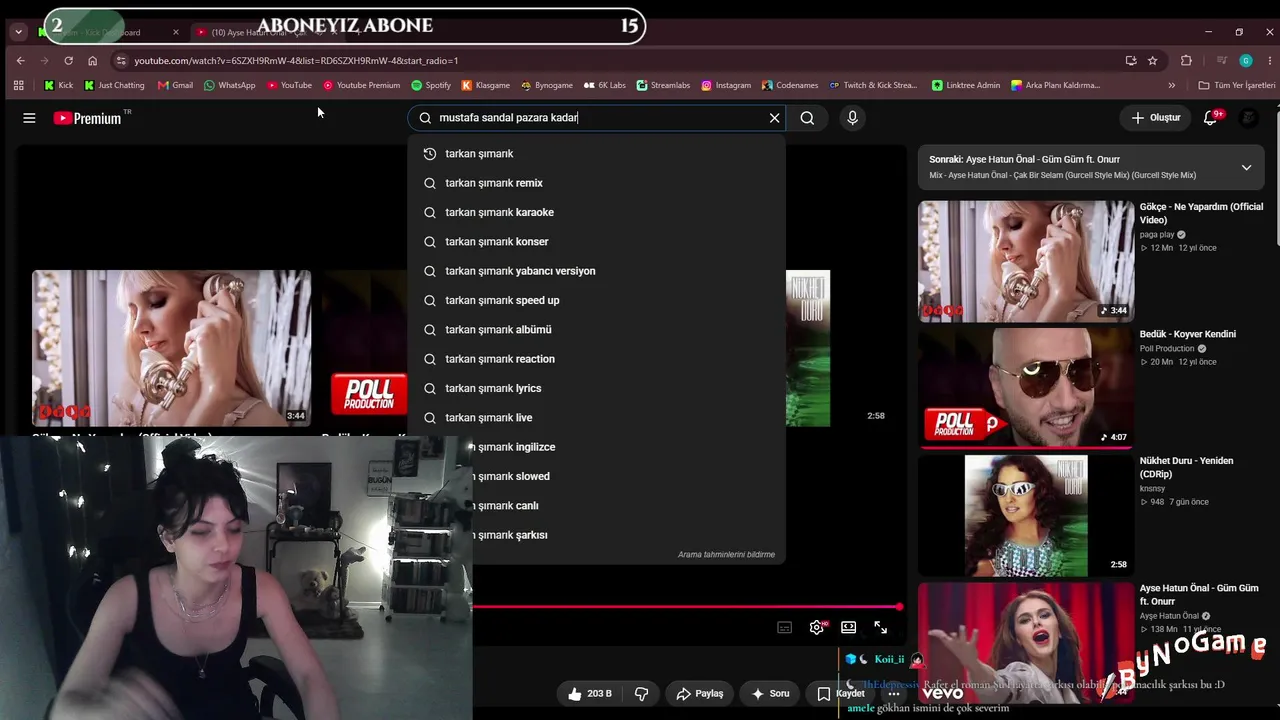Pick suggestion "tarkan şımarık live"

pos(596,418)
